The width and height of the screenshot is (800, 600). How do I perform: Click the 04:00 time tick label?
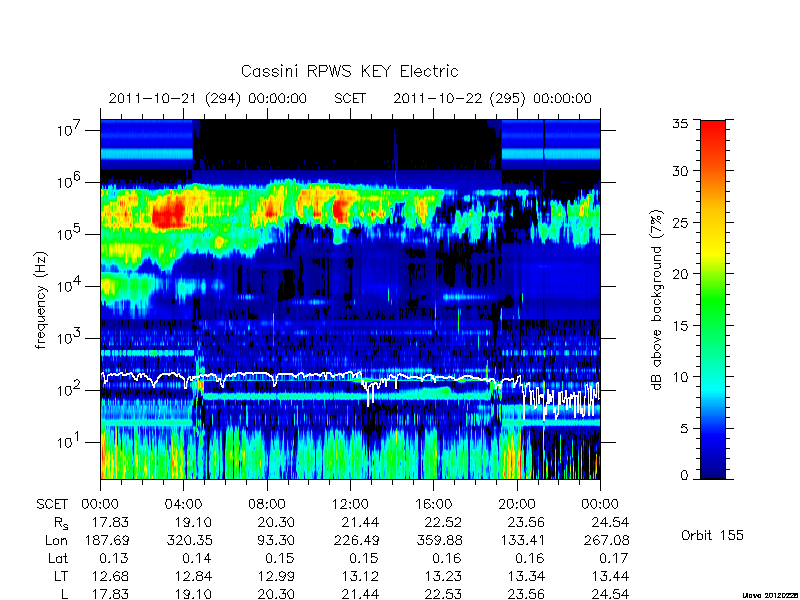[x=183, y=504]
